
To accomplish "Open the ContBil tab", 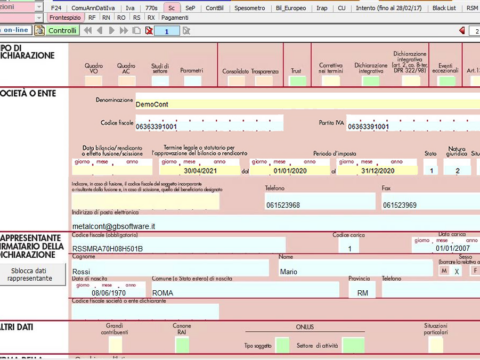I will tap(214, 8).
